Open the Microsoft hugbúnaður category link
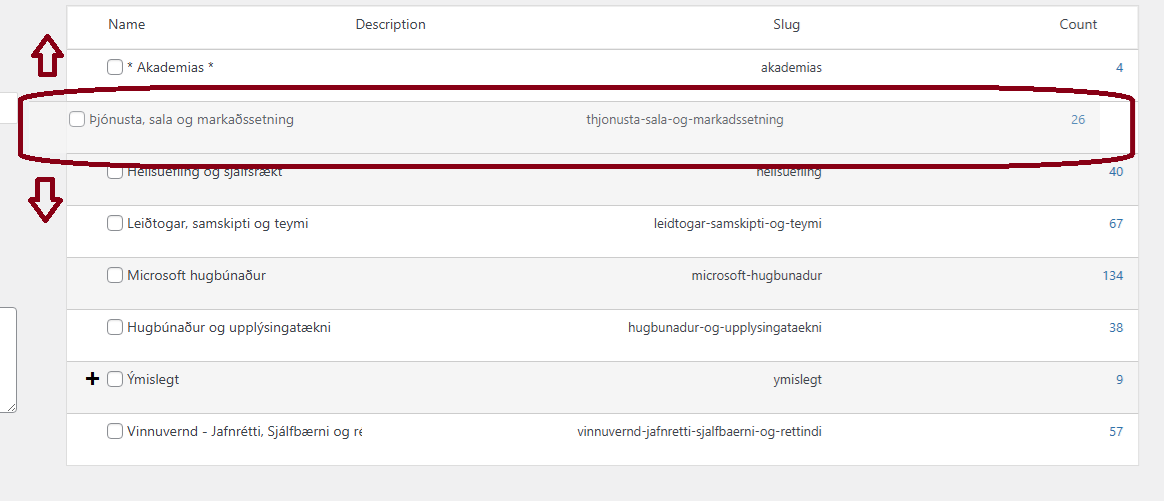The width and height of the screenshot is (1164, 501). click(x=196, y=275)
